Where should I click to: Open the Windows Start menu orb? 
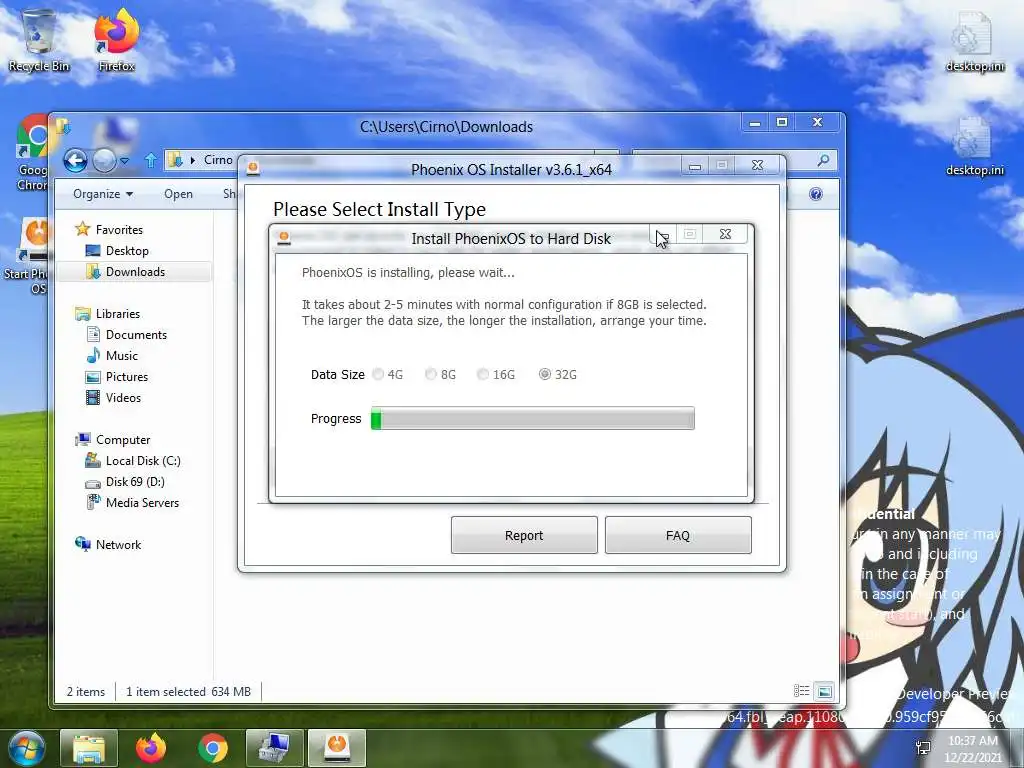pyautogui.click(x=26, y=748)
